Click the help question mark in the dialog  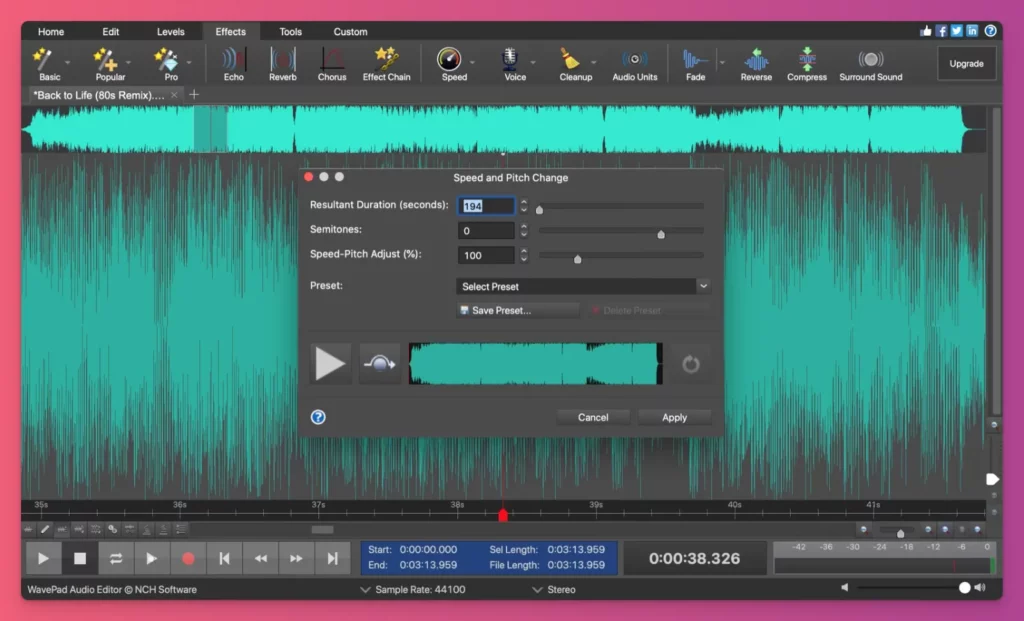coord(317,417)
